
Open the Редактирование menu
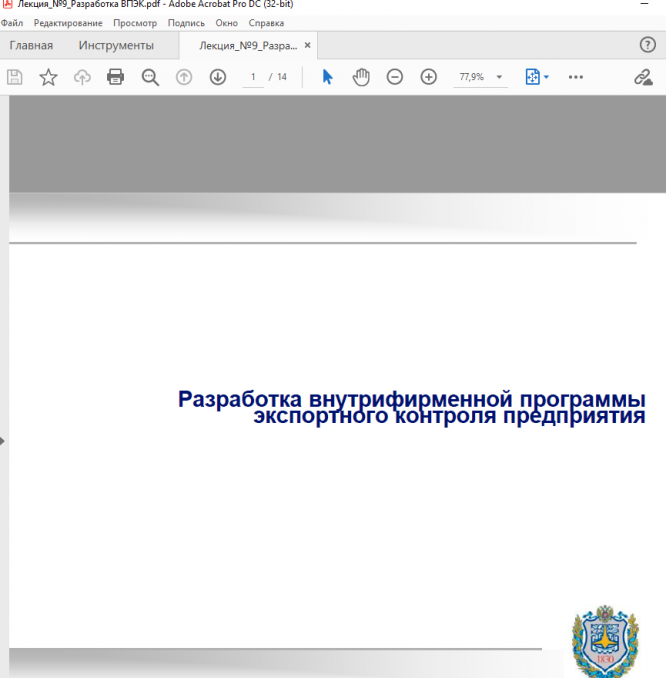point(66,22)
